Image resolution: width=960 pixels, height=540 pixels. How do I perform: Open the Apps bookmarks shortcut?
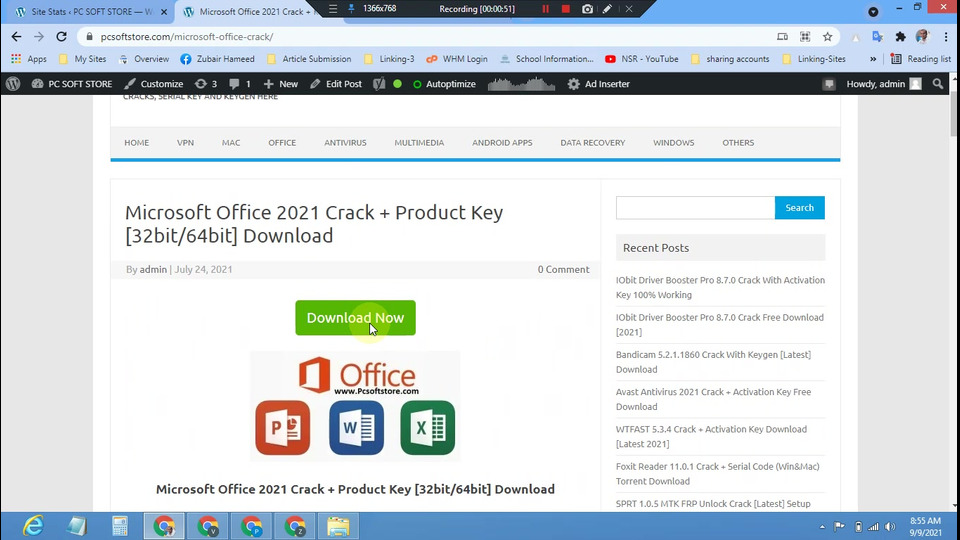tap(29, 59)
